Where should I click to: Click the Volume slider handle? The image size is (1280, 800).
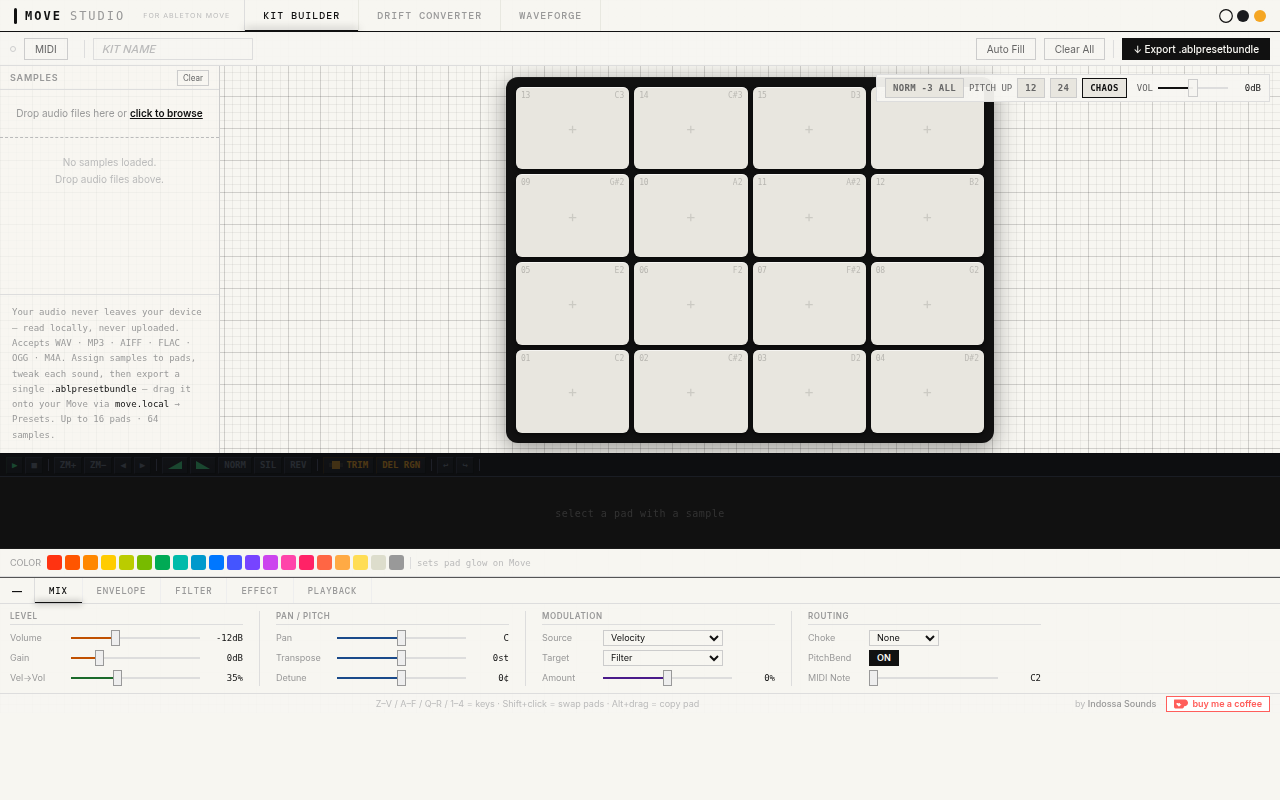[x=115, y=638]
